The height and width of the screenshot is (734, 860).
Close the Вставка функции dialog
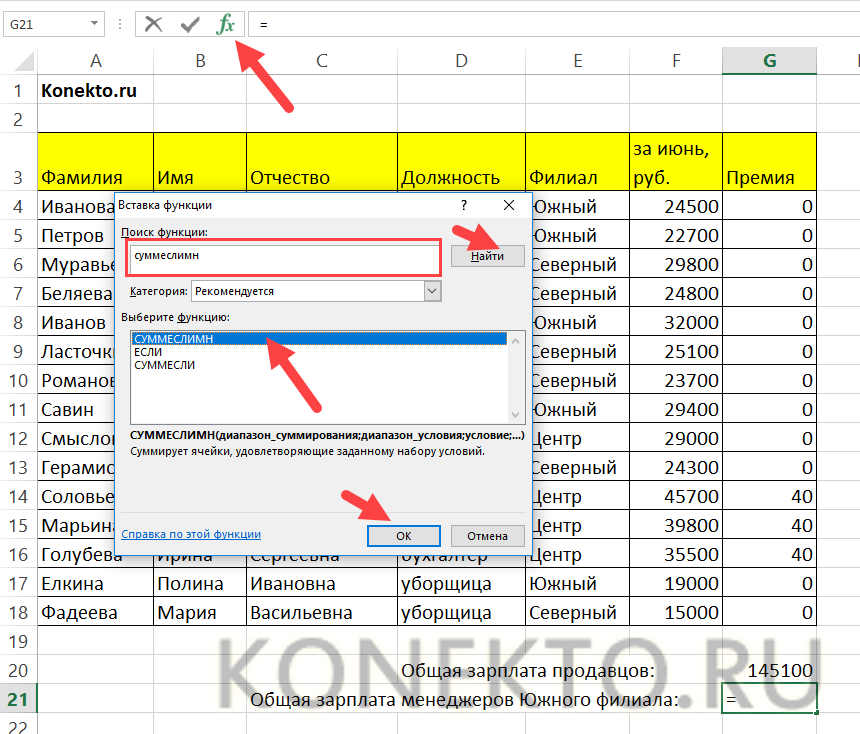click(x=508, y=205)
